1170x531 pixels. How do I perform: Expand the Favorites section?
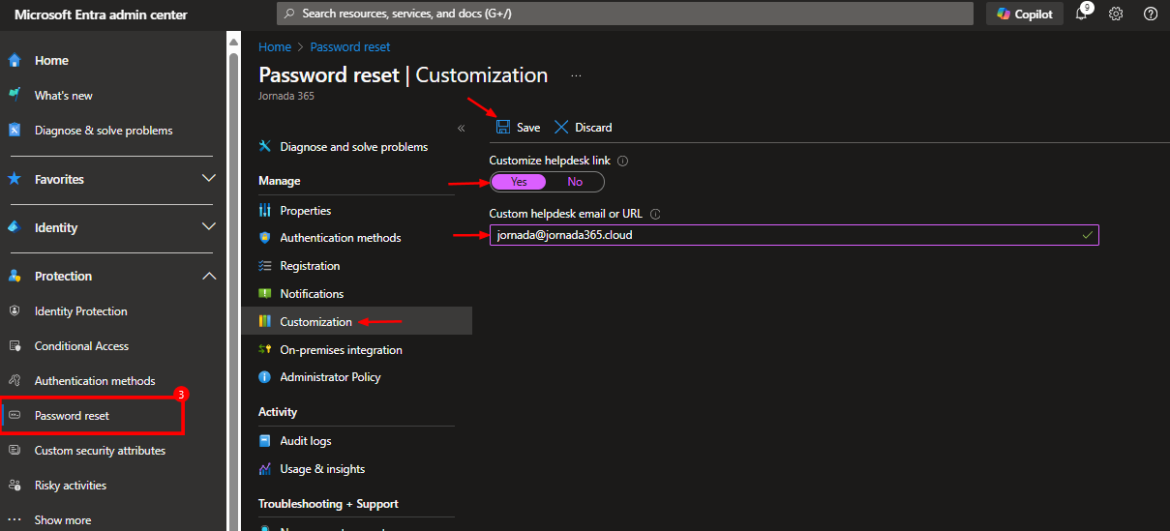pos(209,179)
